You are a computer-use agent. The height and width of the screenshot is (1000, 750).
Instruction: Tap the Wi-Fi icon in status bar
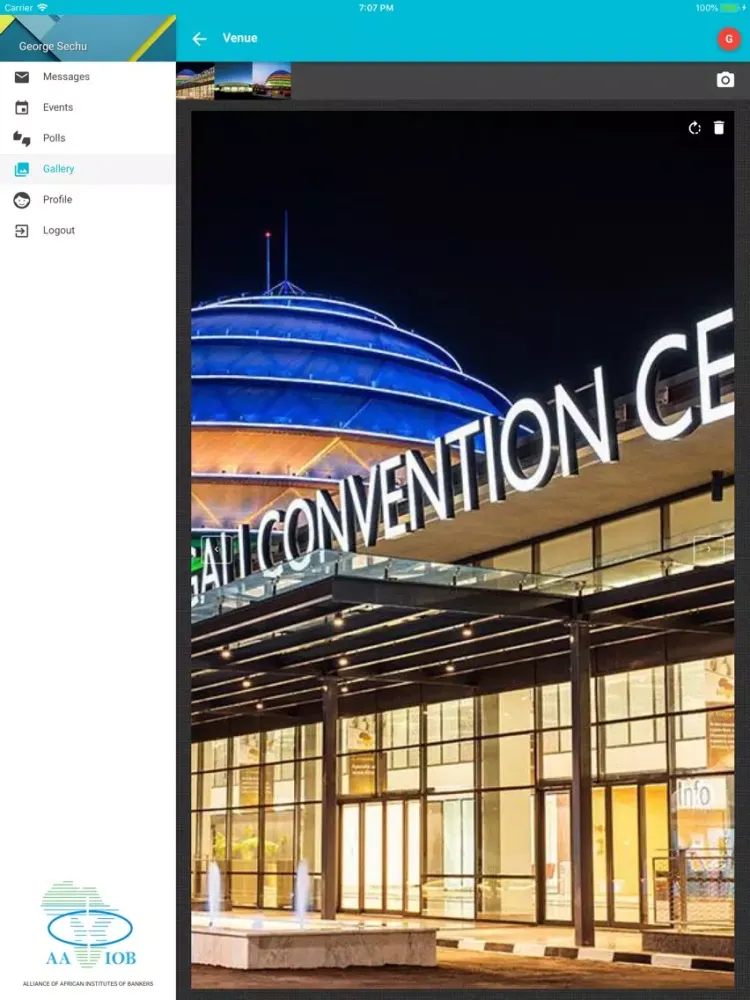42,8
